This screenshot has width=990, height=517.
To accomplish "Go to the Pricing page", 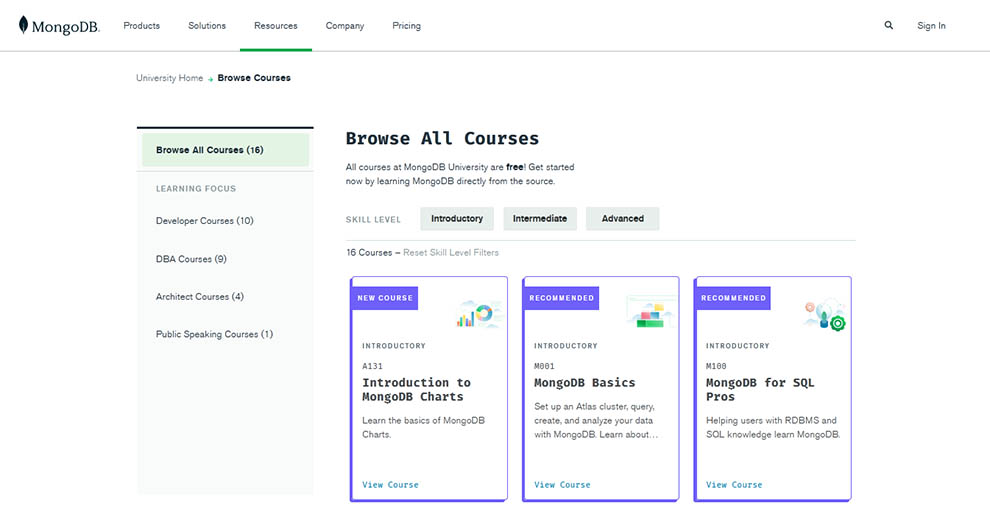I will (407, 26).
